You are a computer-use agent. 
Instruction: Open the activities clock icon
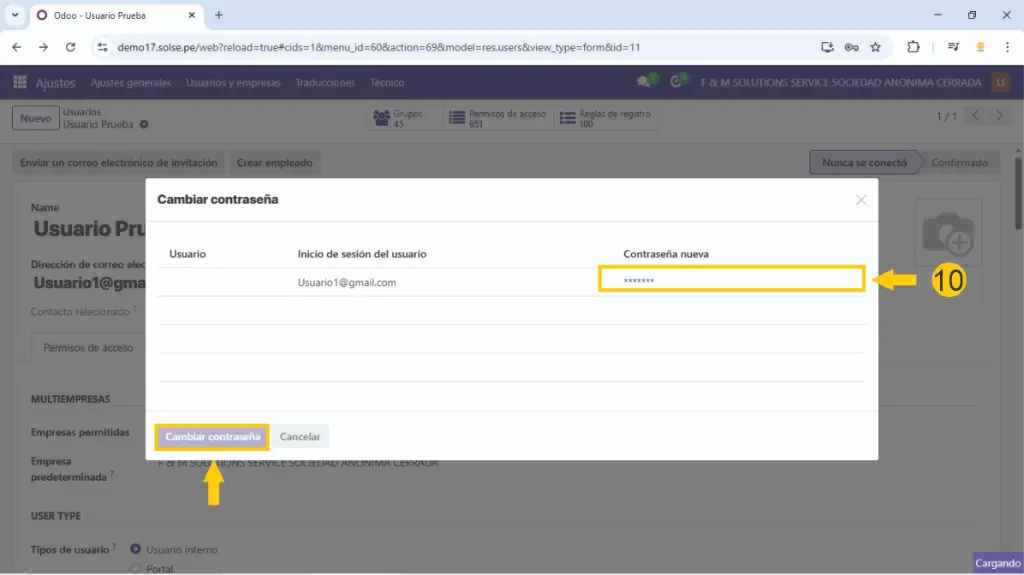pyautogui.click(x=679, y=82)
